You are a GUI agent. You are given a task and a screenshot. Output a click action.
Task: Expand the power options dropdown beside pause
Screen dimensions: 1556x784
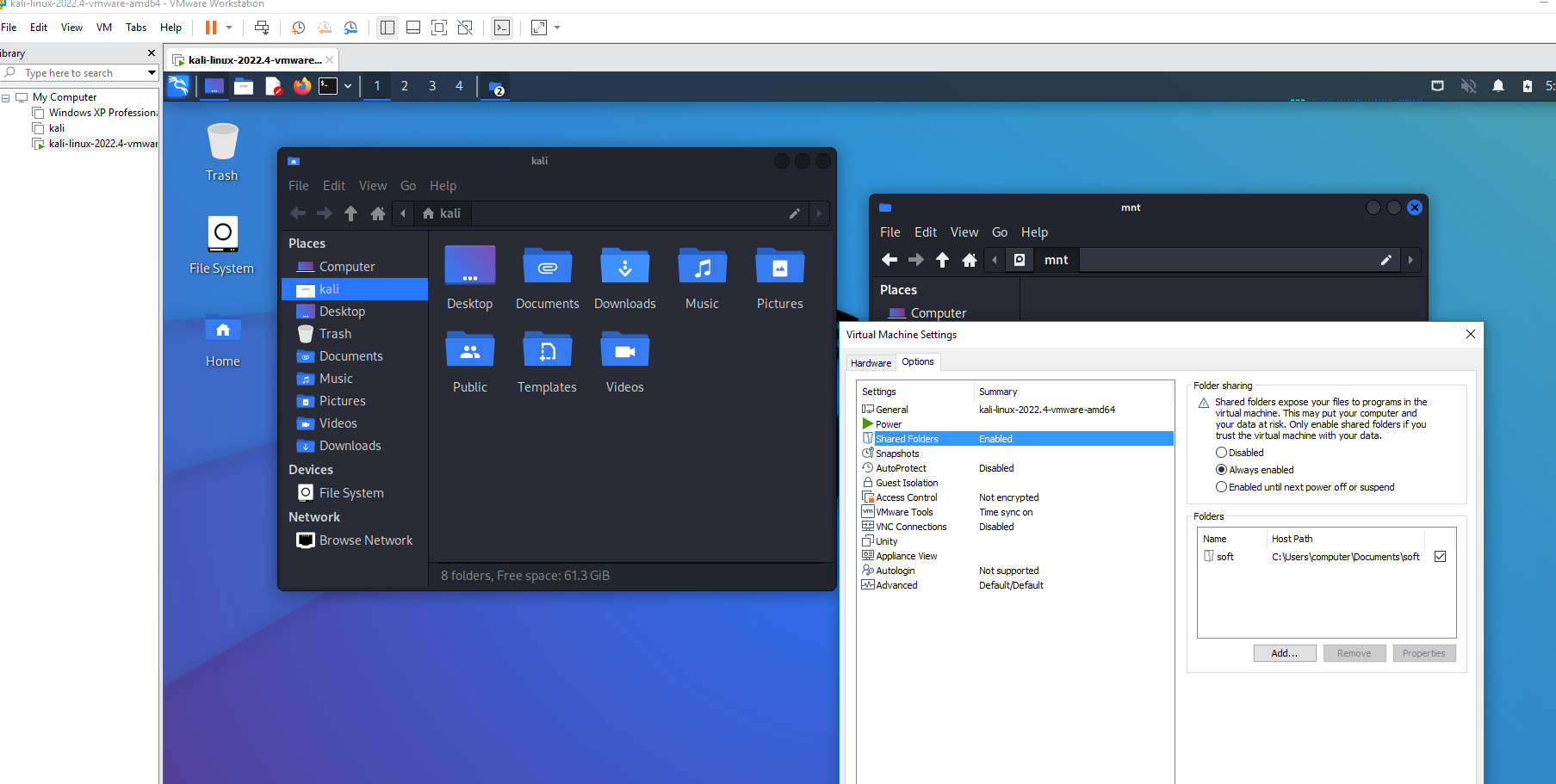tap(229, 28)
